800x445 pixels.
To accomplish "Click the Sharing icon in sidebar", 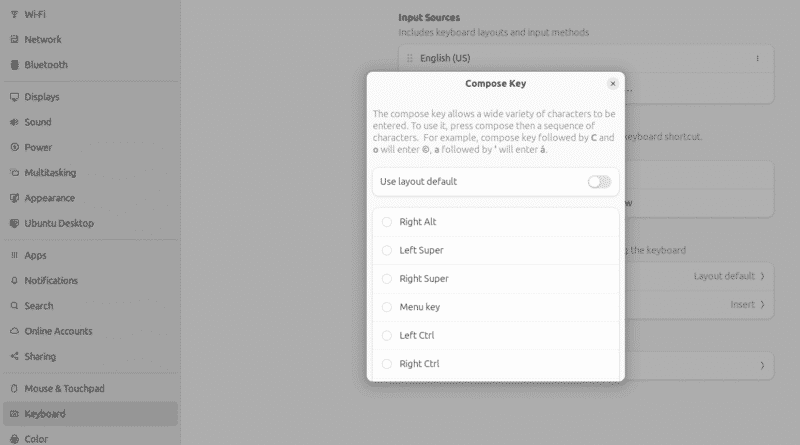I will click(14, 356).
